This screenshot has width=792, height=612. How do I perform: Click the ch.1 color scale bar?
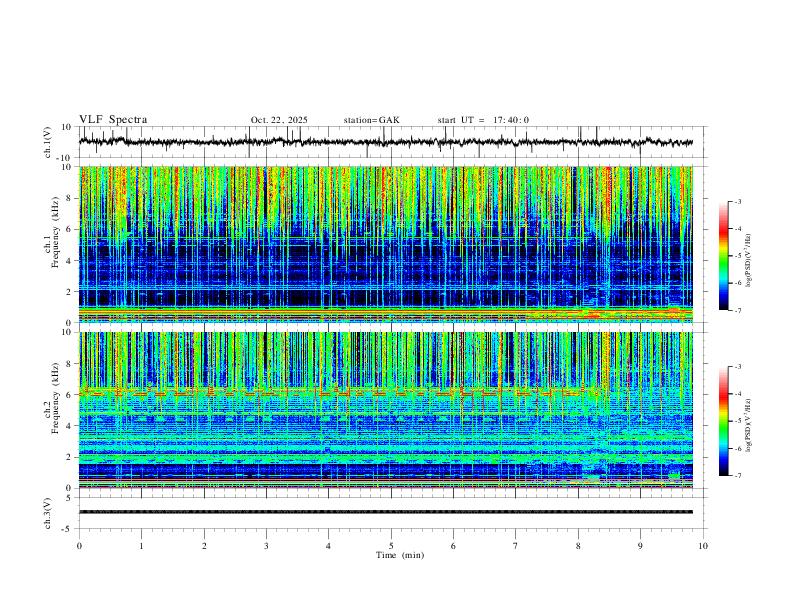pos(723,256)
